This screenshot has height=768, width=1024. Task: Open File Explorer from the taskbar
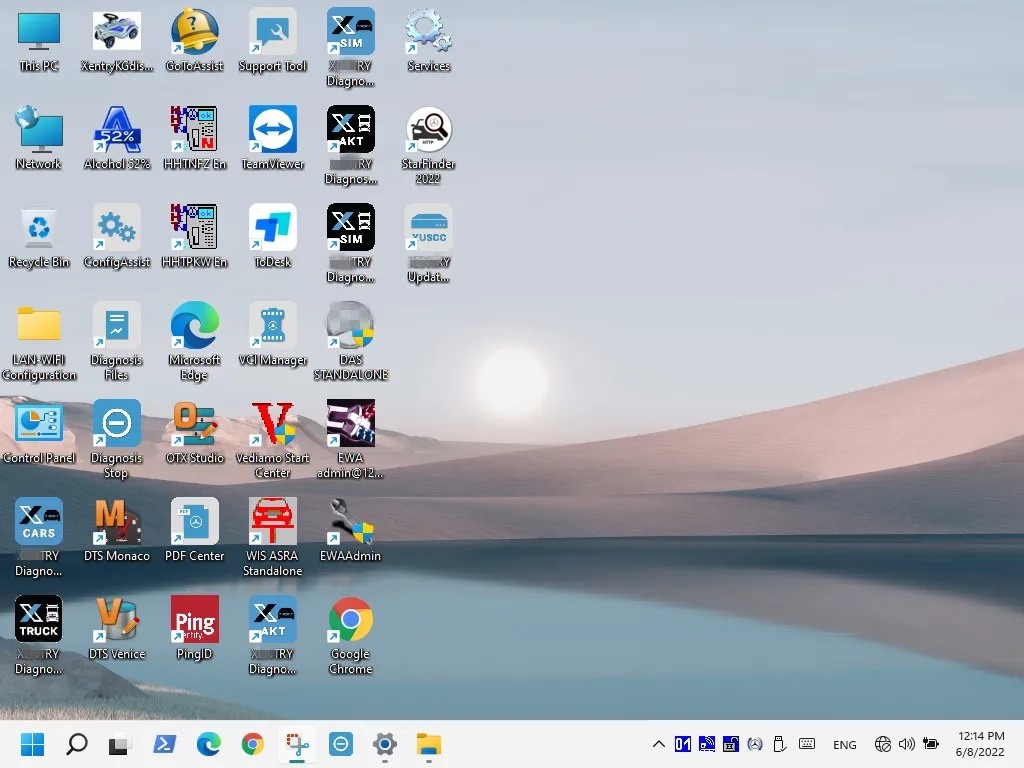[x=429, y=744]
